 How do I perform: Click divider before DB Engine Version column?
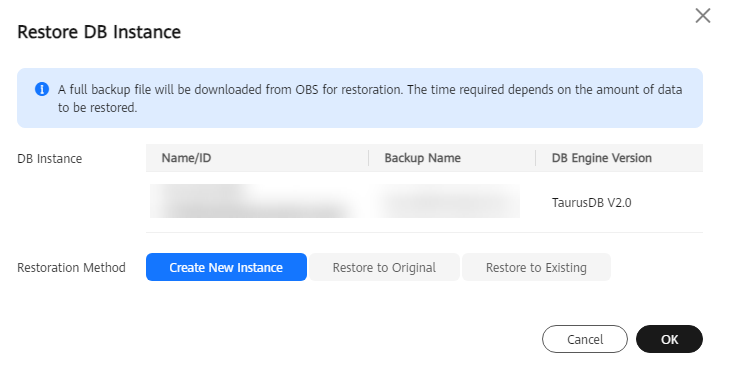[535, 158]
